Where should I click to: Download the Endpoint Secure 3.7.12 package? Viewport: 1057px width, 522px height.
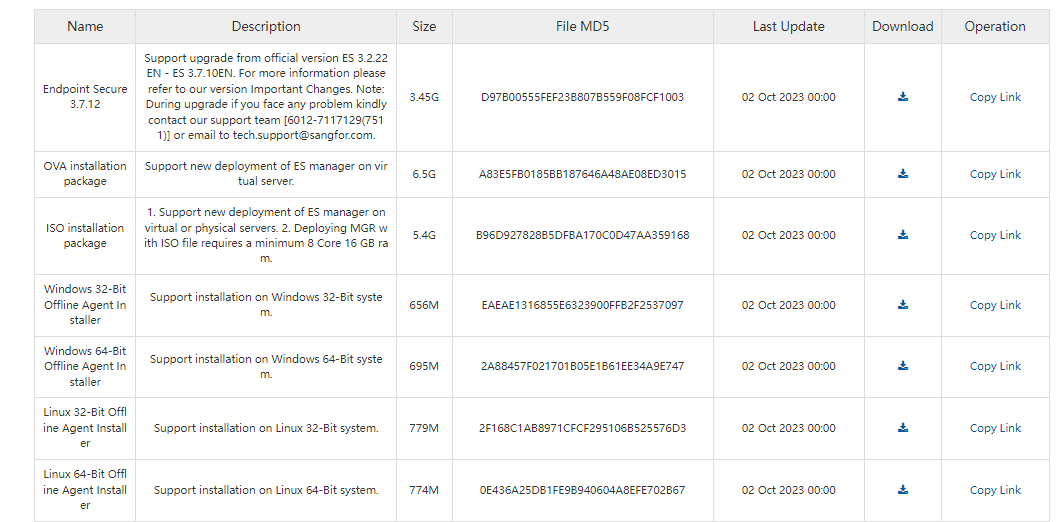[x=903, y=97]
